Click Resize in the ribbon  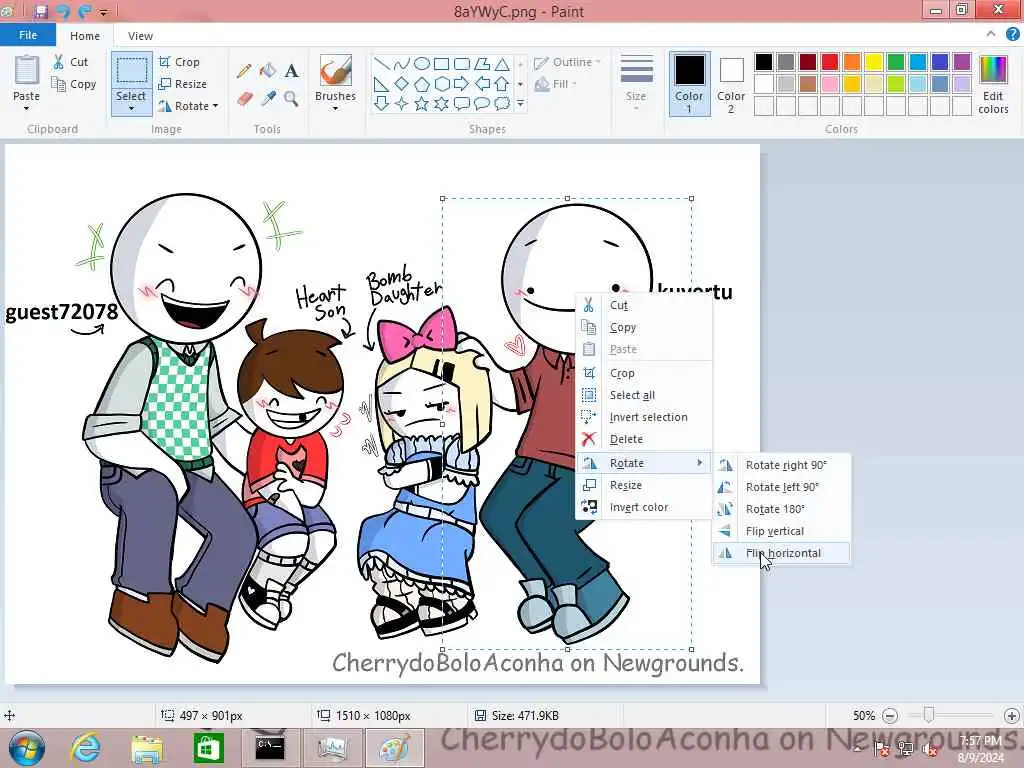[182, 84]
